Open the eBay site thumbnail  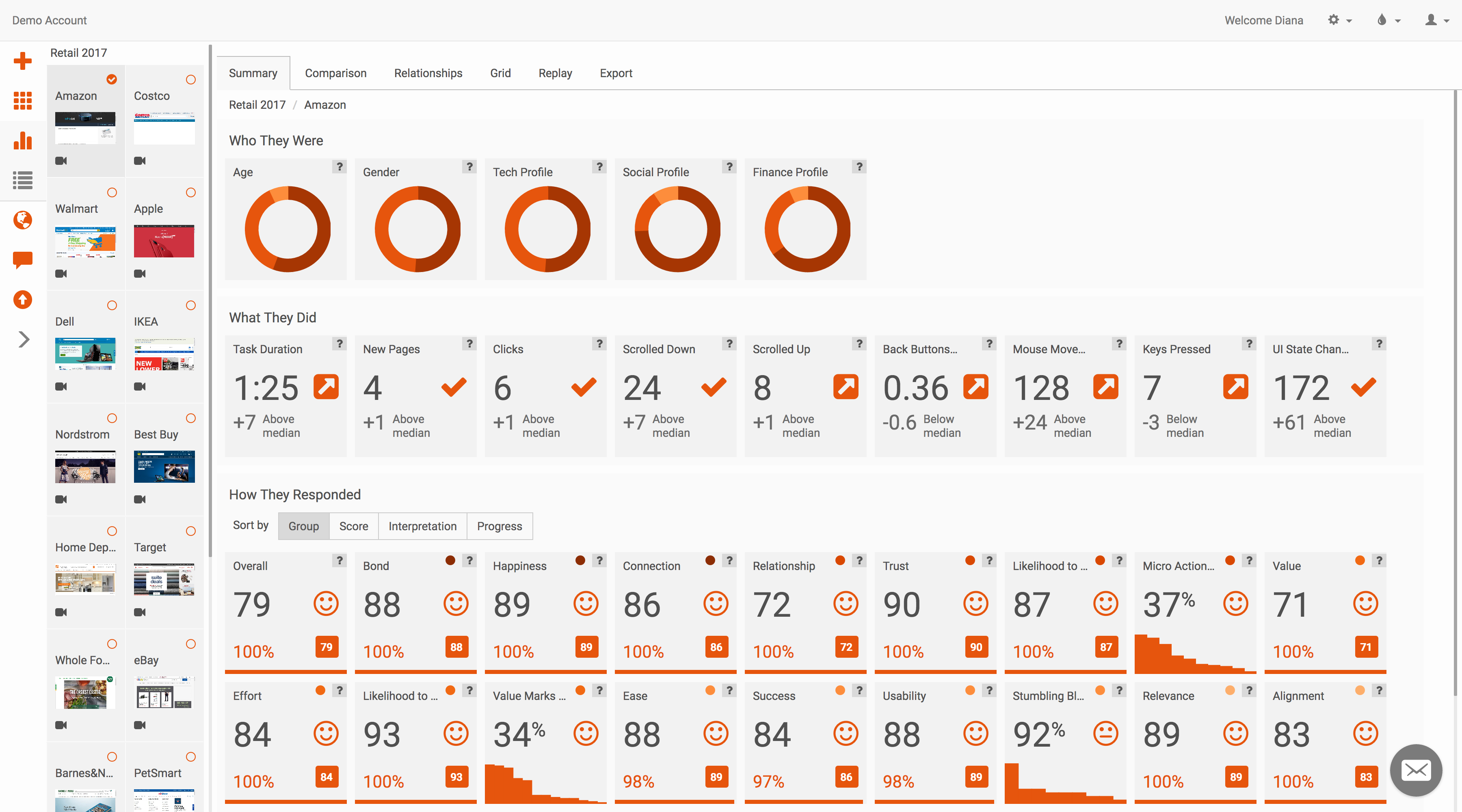pyautogui.click(x=164, y=692)
